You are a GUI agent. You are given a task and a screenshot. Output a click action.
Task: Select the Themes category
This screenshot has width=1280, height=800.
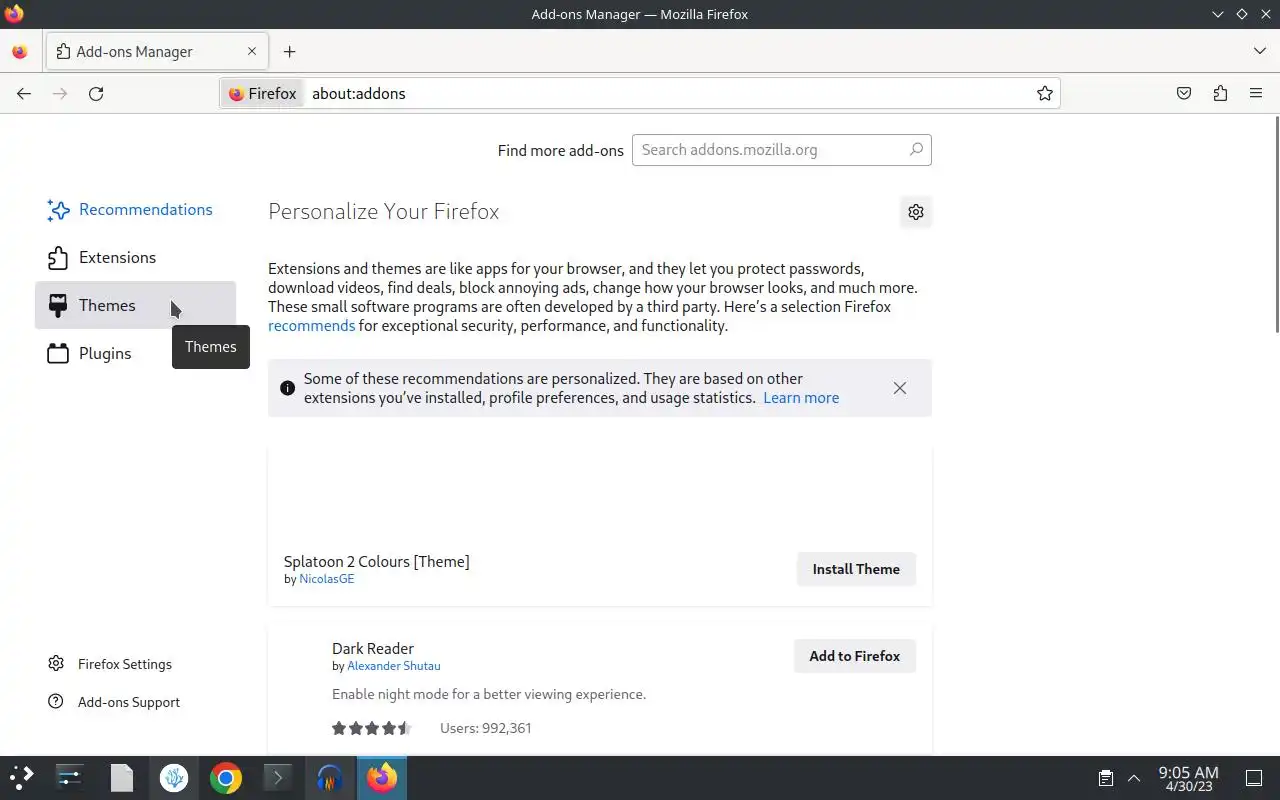click(135, 305)
